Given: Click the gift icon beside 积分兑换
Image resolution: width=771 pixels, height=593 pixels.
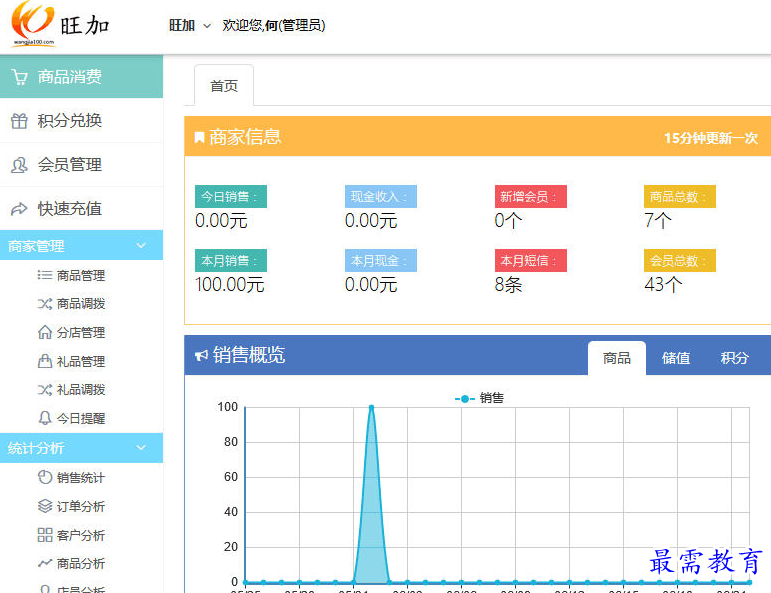Looking at the screenshot, I should (19, 121).
